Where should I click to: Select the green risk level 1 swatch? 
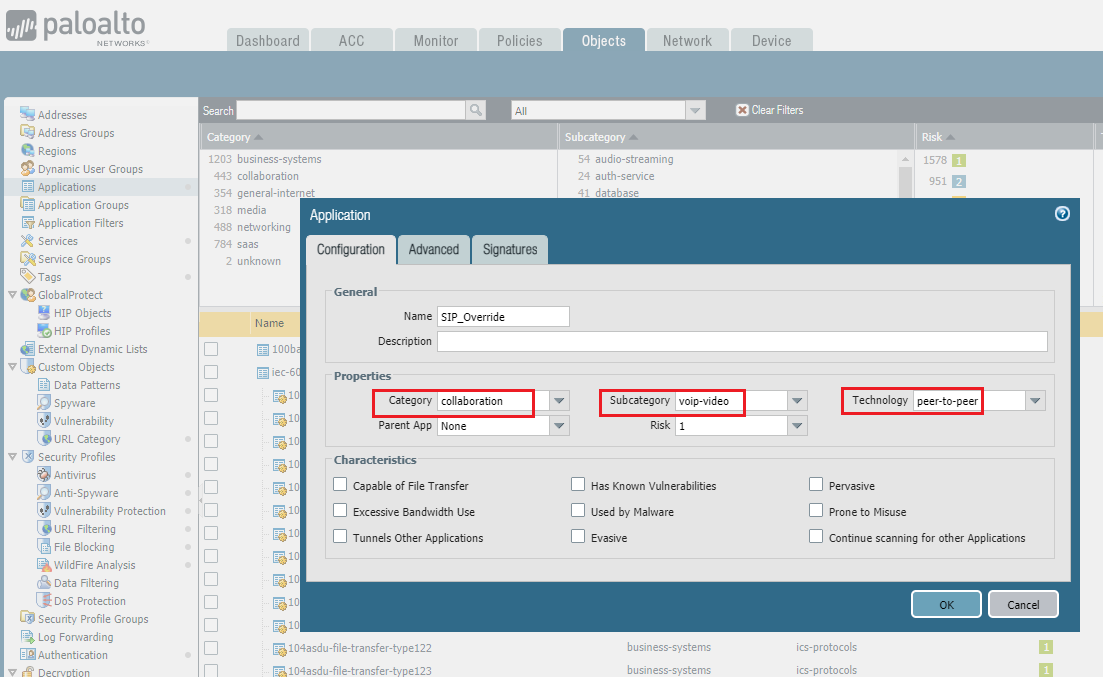958,160
